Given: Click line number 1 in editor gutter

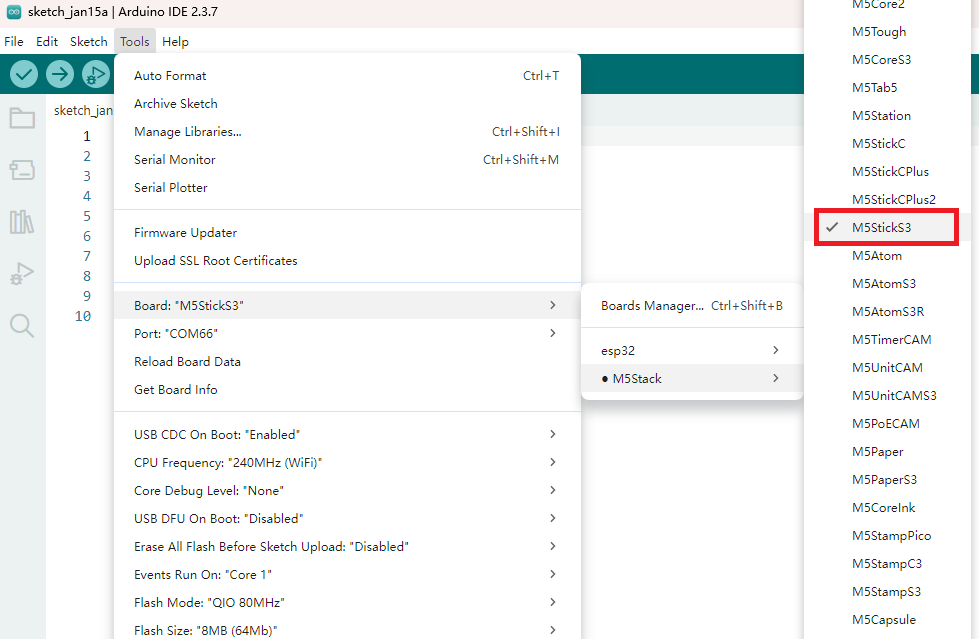Looking at the screenshot, I should pos(86,136).
